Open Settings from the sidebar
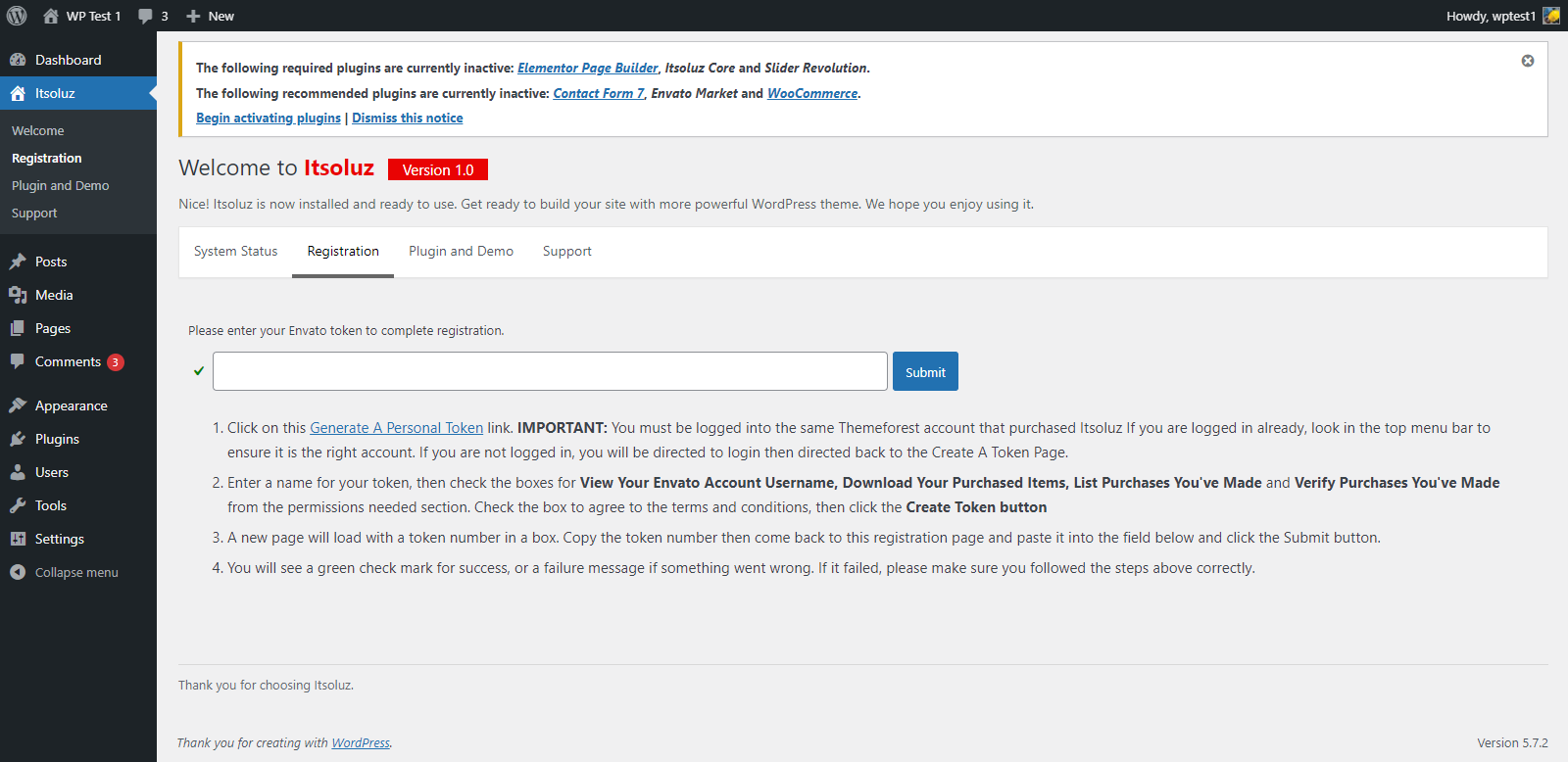This screenshot has height=762, width=1568. pyautogui.click(x=59, y=539)
